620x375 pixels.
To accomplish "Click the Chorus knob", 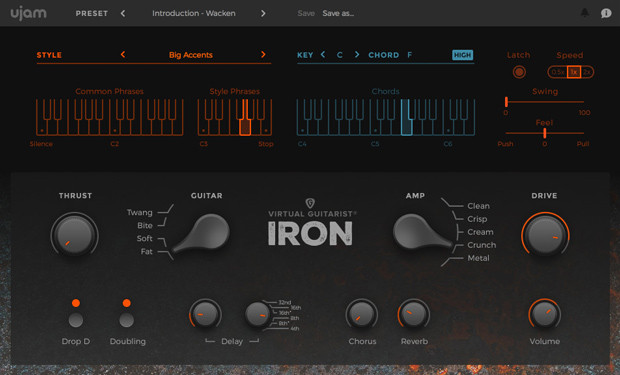I will click(361, 314).
